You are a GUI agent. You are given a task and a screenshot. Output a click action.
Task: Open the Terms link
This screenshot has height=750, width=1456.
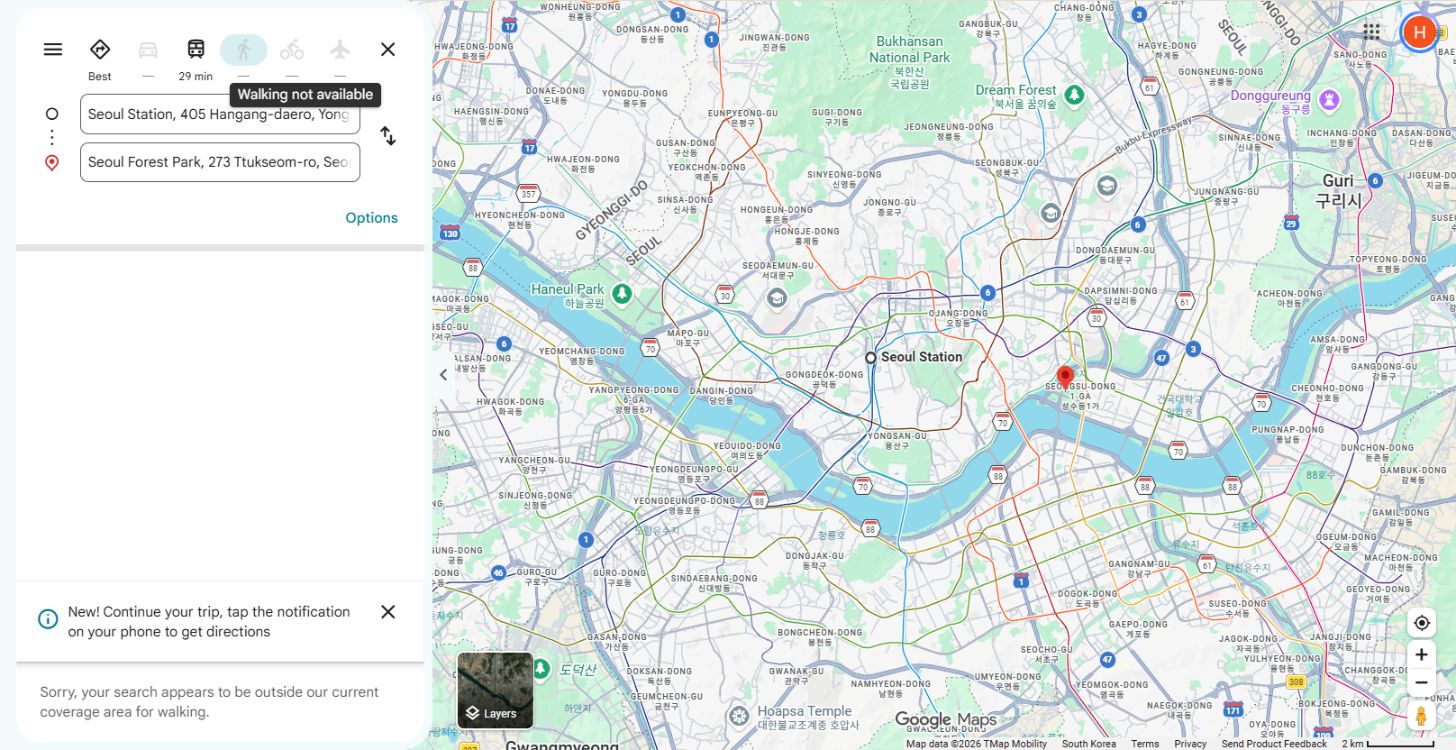coord(1145,744)
